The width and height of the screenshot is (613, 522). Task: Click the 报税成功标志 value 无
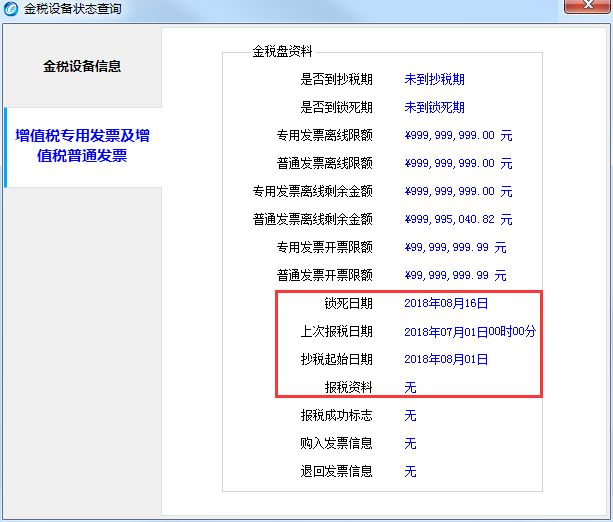click(410, 415)
